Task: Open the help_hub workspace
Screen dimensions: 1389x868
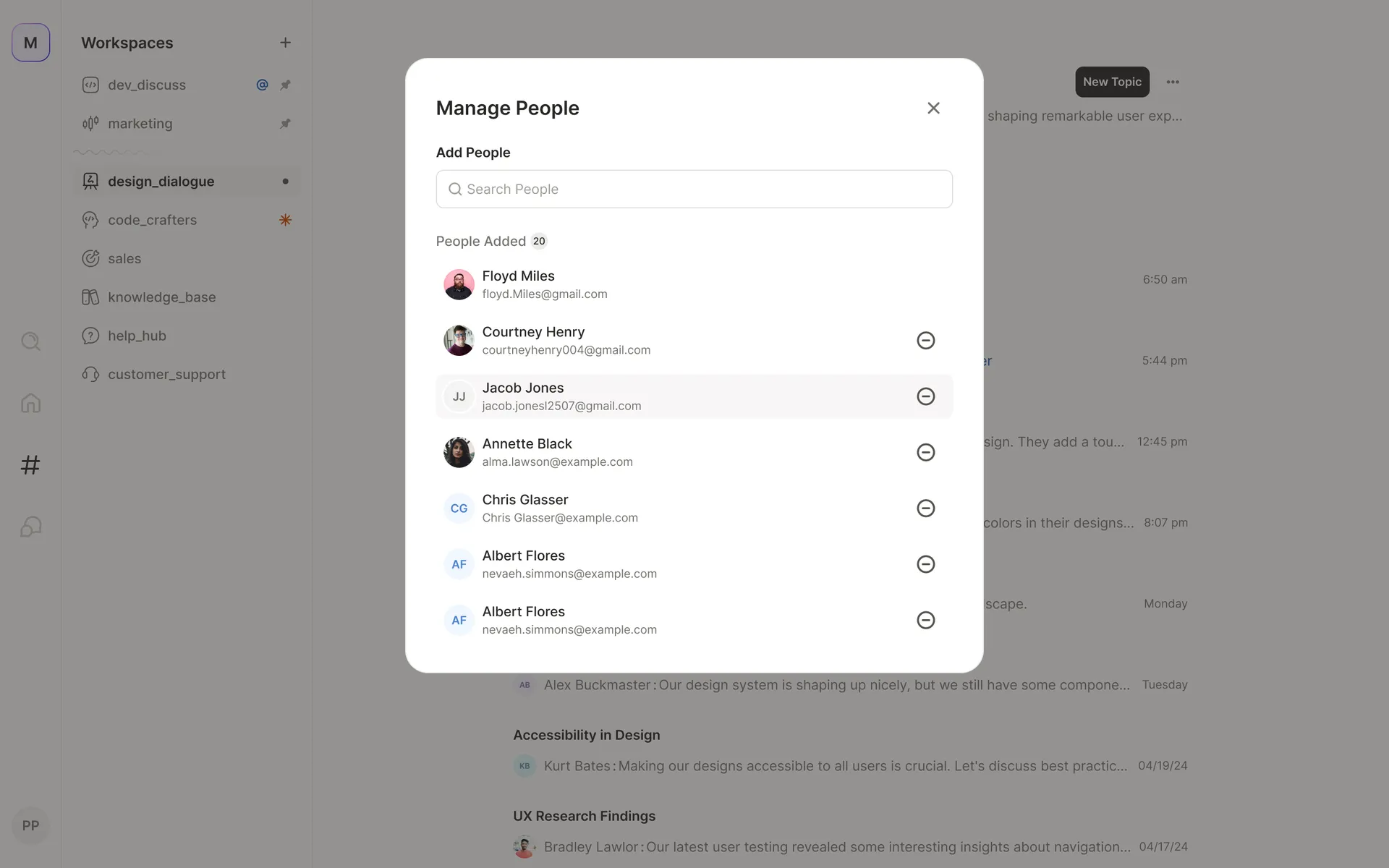Action: click(x=187, y=336)
